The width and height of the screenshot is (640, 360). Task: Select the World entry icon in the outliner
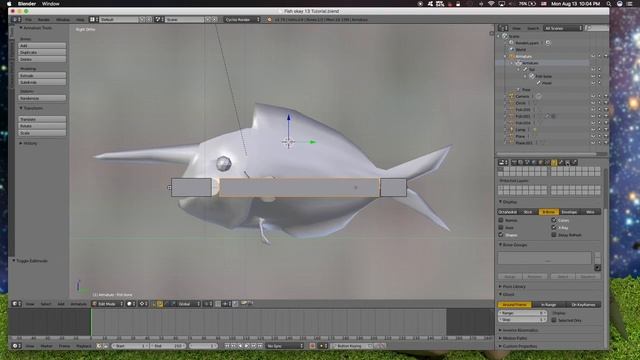click(511, 49)
